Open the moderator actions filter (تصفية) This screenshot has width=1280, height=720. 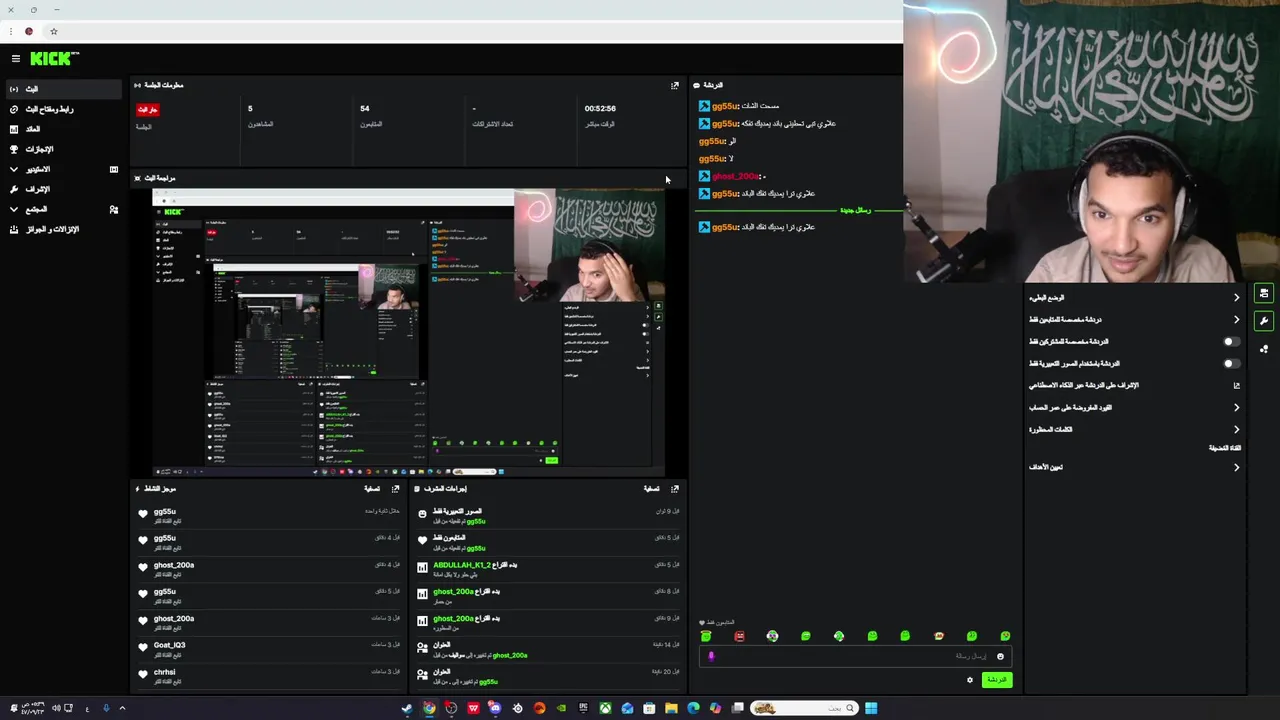pyautogui.click(x=651, y=489)
